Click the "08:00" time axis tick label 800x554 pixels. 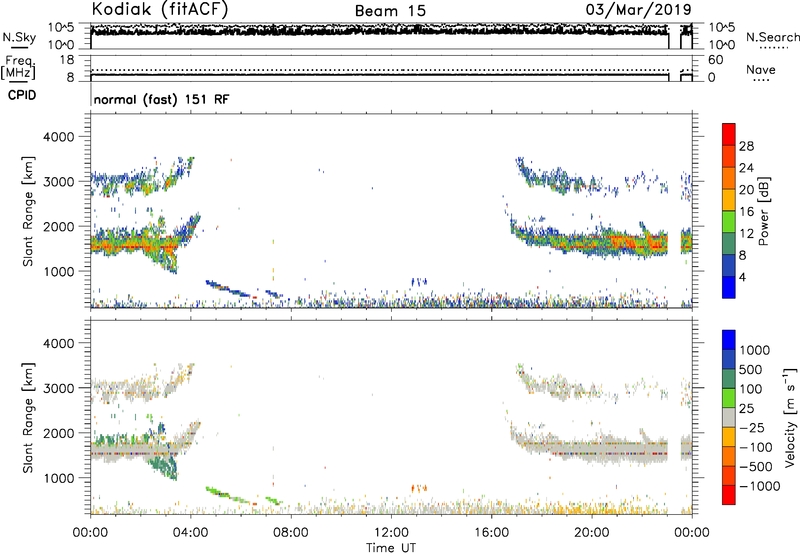(291, 533)
